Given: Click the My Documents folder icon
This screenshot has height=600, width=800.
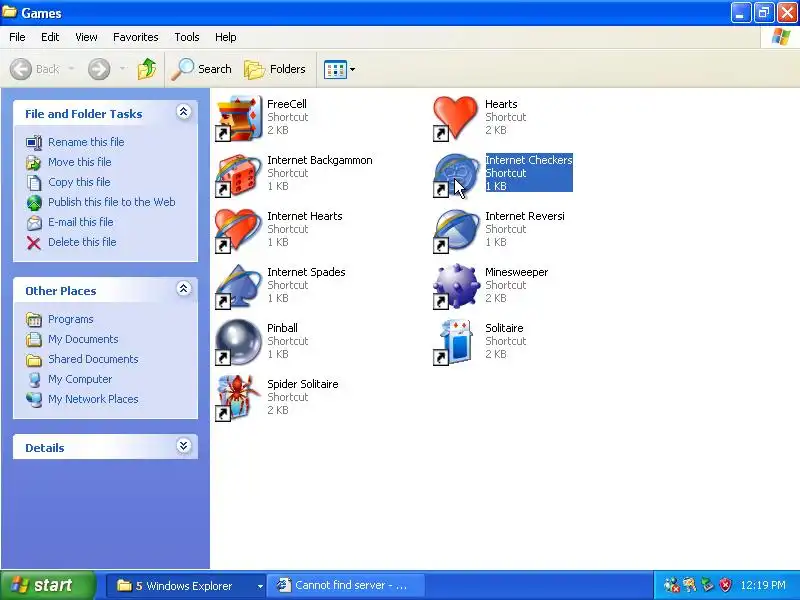Looking at the screenshot, I should click(x=34, y=339).
